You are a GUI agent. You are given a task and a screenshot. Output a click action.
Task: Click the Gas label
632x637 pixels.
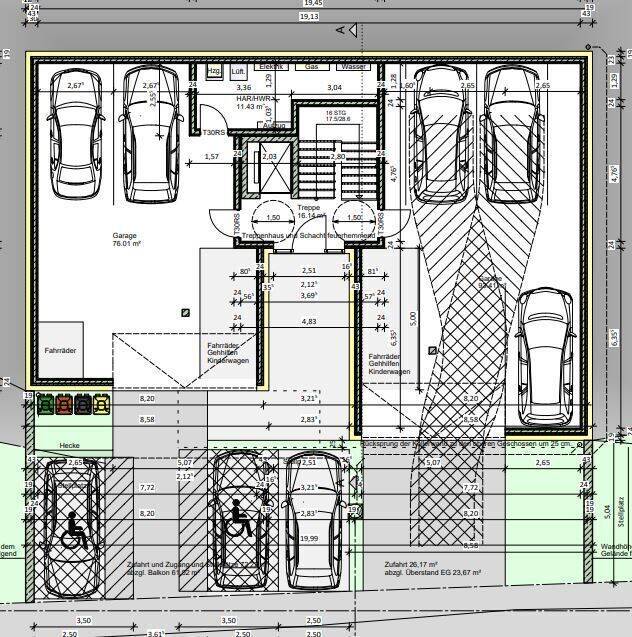(x=312, y=66)
